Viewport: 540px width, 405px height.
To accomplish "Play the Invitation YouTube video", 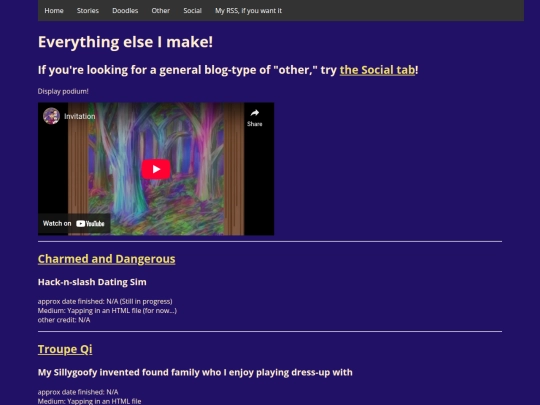I will [156, 169].
